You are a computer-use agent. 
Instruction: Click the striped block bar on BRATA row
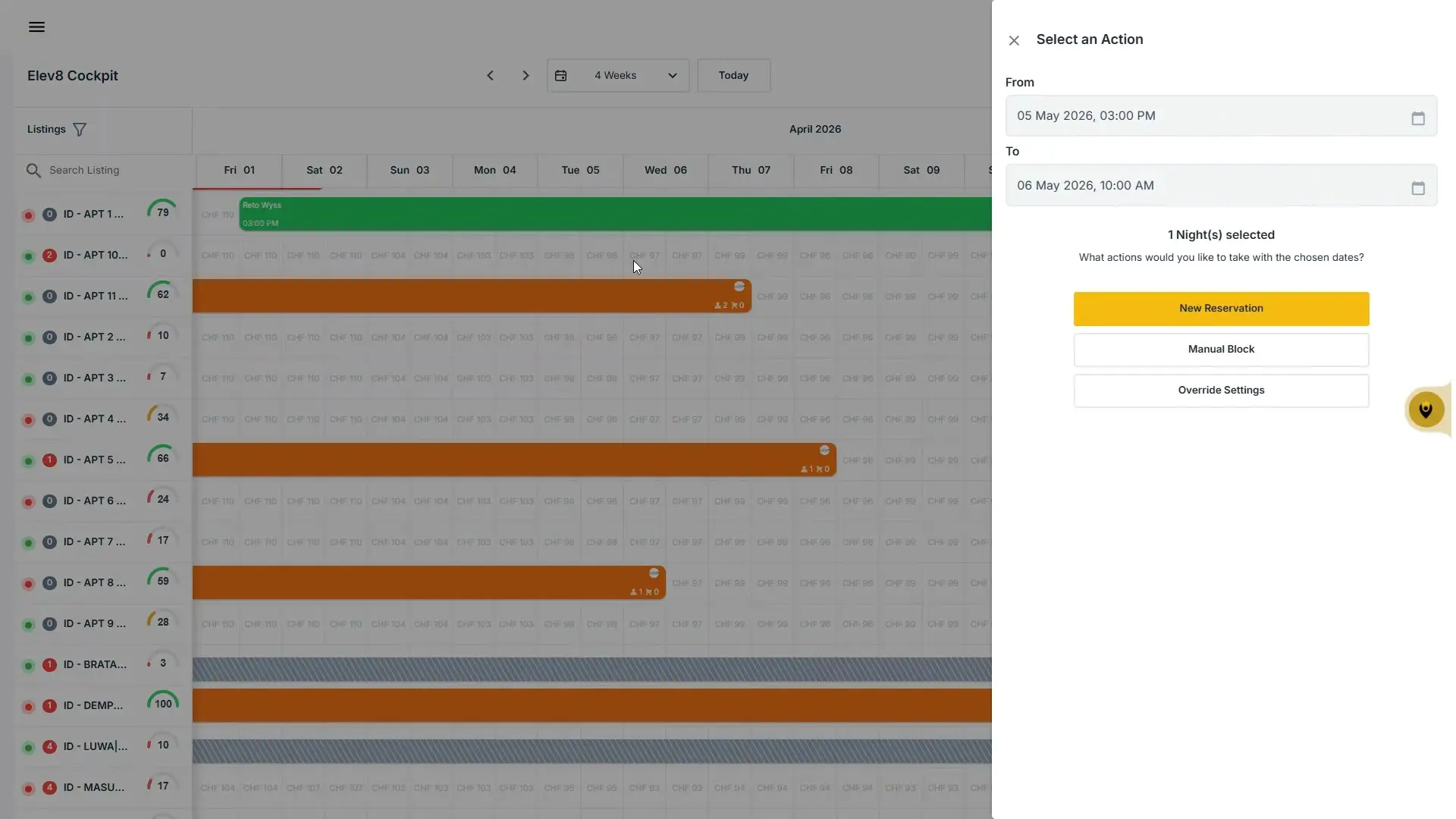tap(592, 670)
